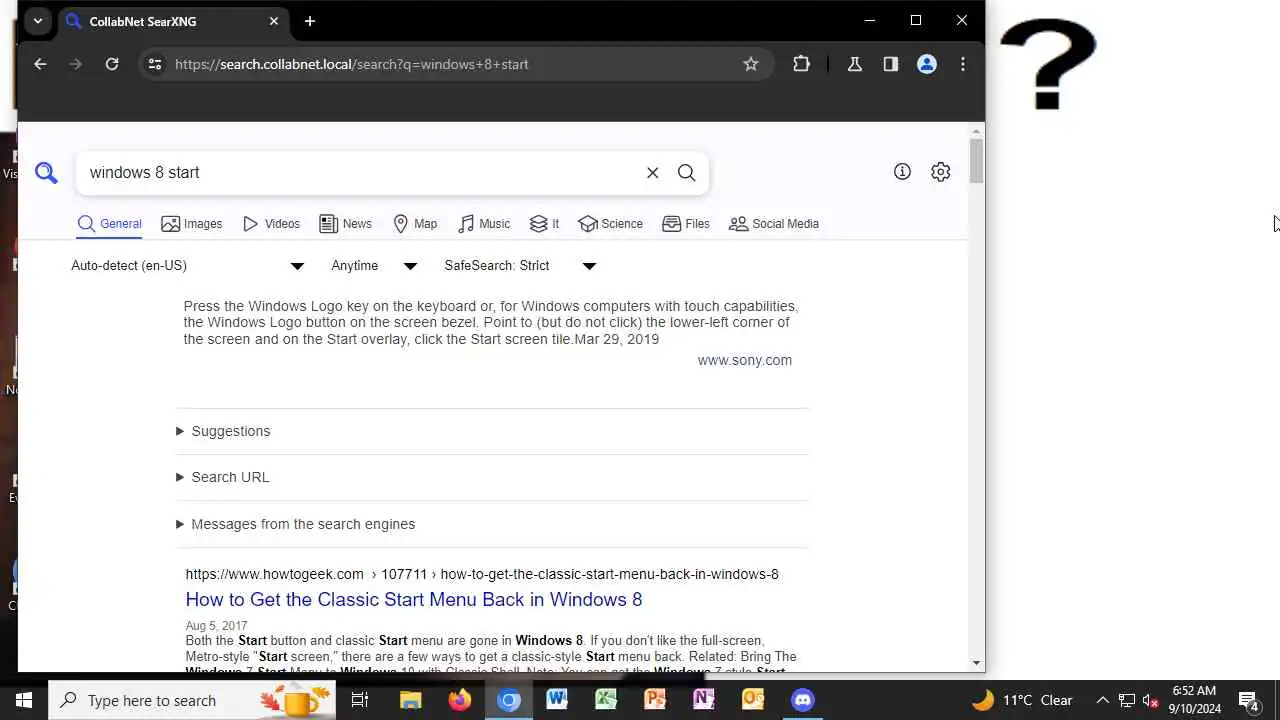
Task: Expand the Suggestions section
Action: click(x=223, y=431)
